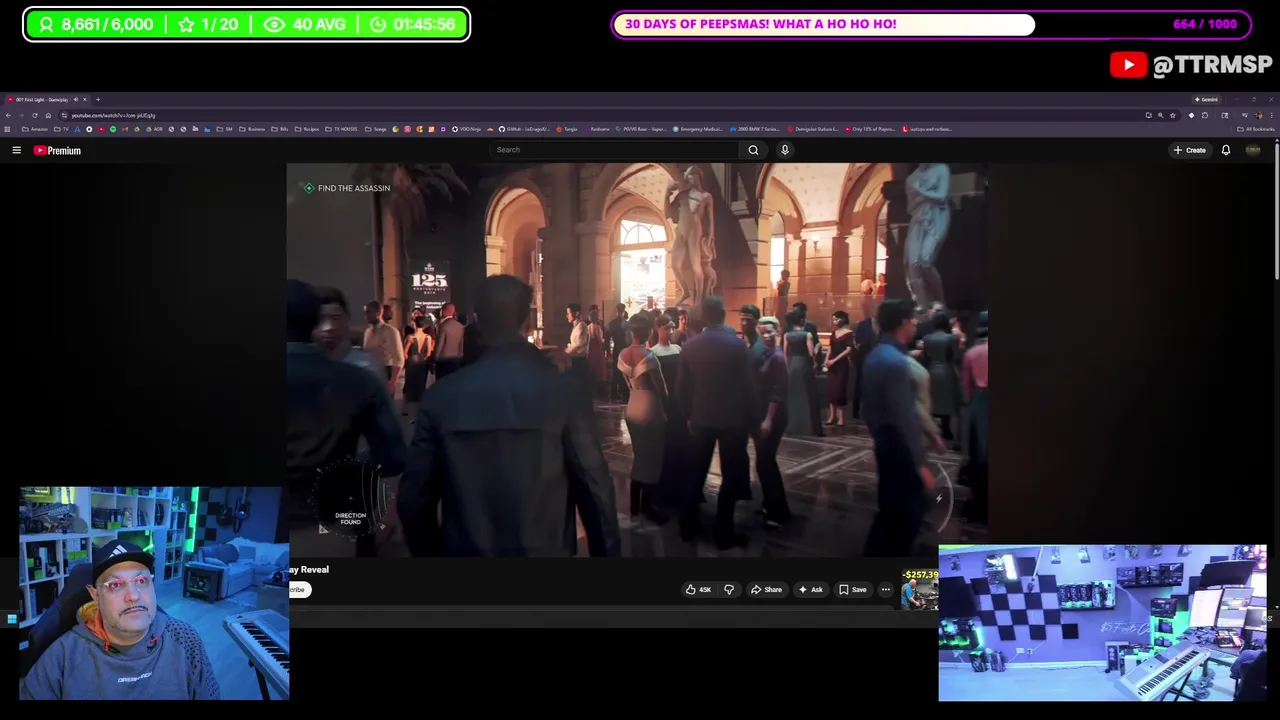
Task: Open the TX HOUSES bookmarks folder
Action: coord(341,129)
